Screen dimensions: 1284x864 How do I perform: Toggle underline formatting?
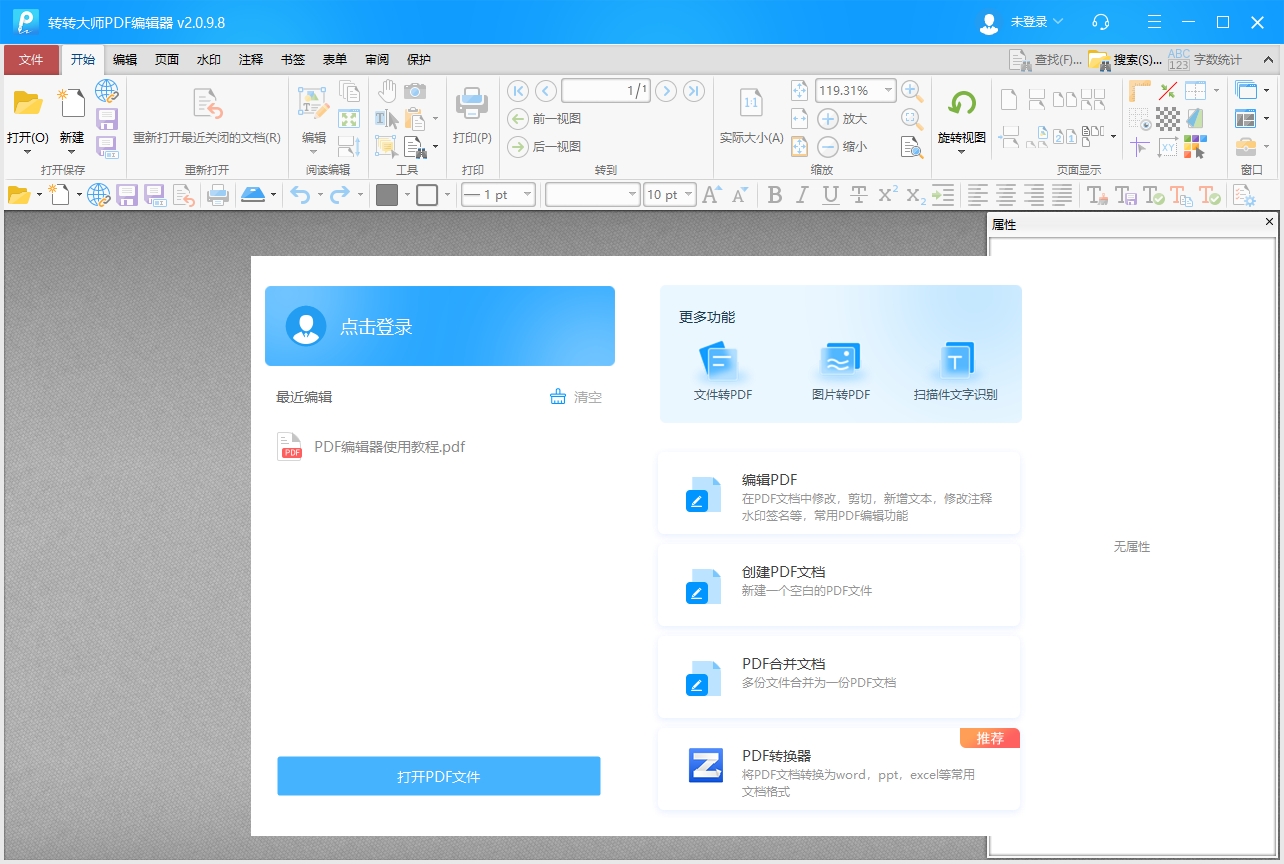[830, 195]
